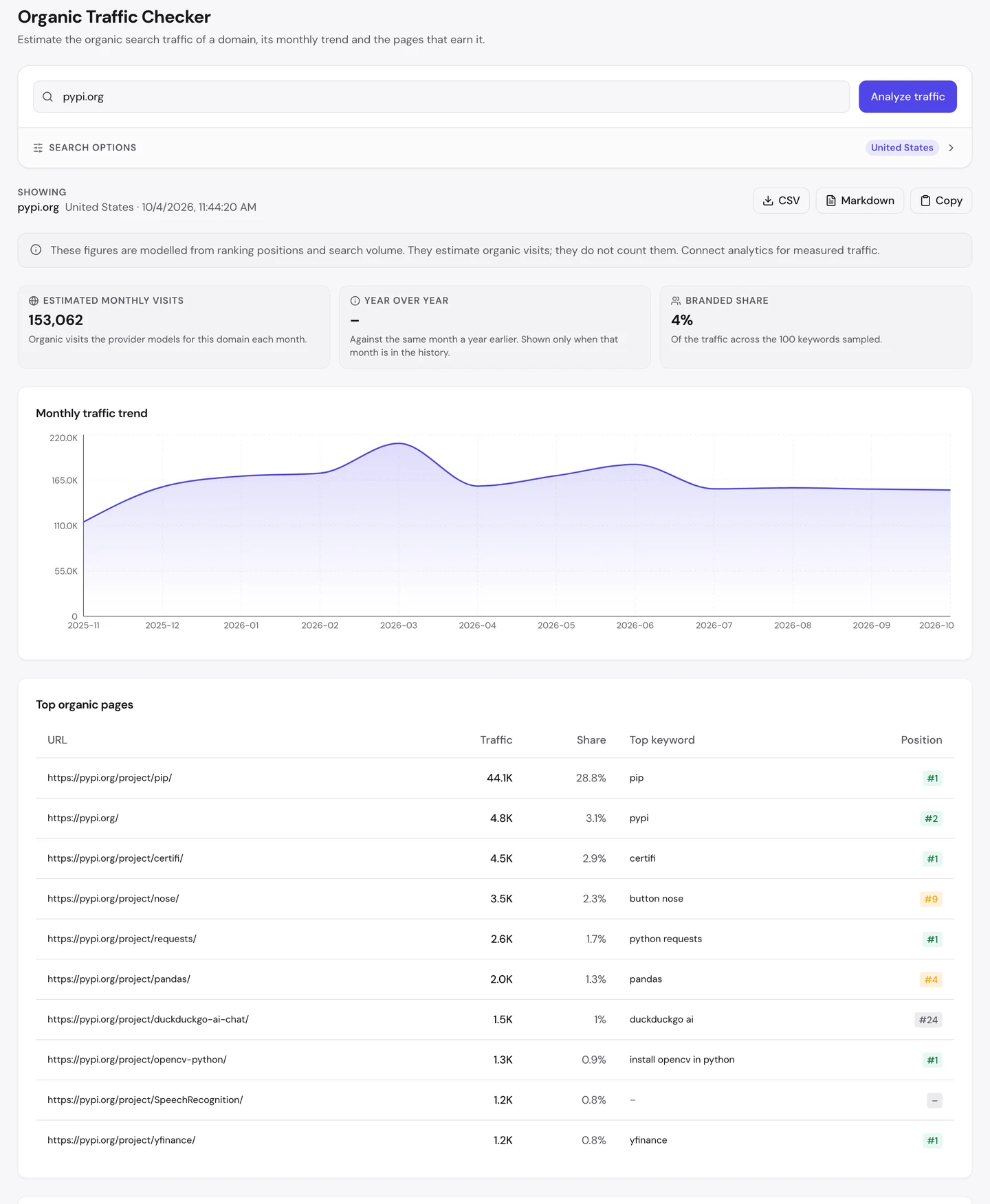Copy results to clipboard
The width and height of the screenshot is (990, 1204).
pyautogui.click(x=940, y=201)
